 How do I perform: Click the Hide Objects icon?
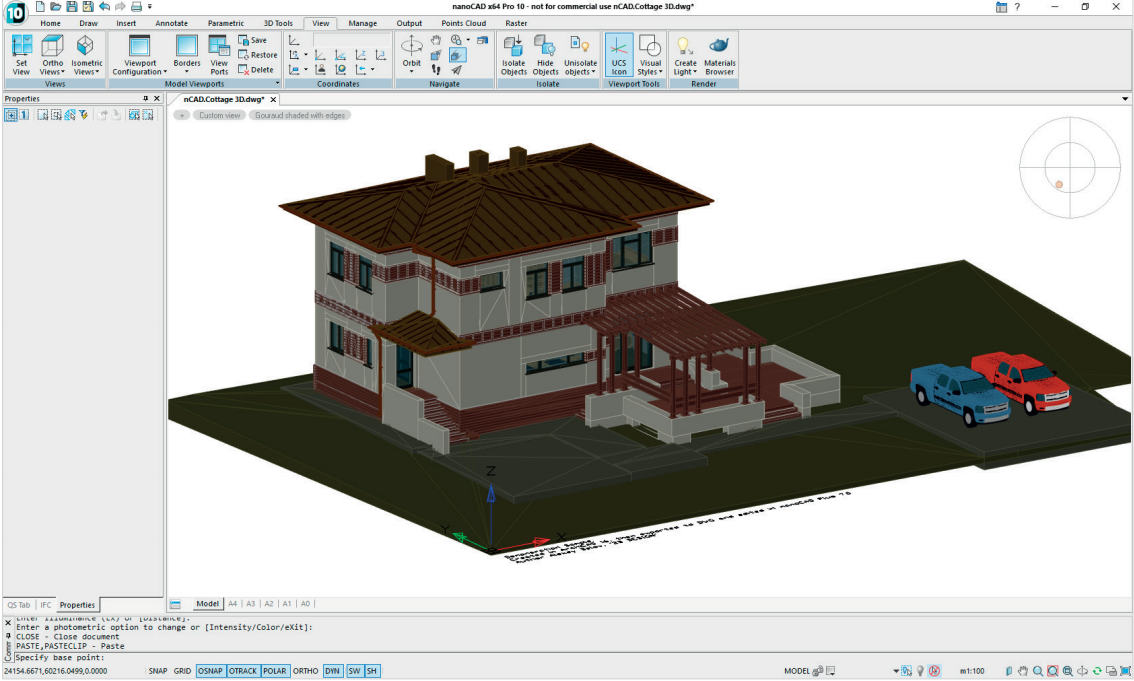coord(545,46)
